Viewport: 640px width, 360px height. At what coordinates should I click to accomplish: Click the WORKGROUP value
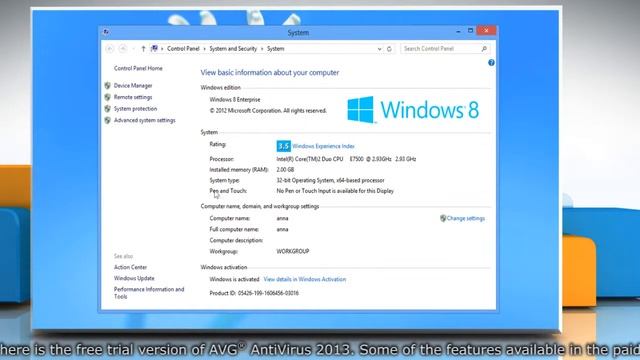(x=293, y=251)
